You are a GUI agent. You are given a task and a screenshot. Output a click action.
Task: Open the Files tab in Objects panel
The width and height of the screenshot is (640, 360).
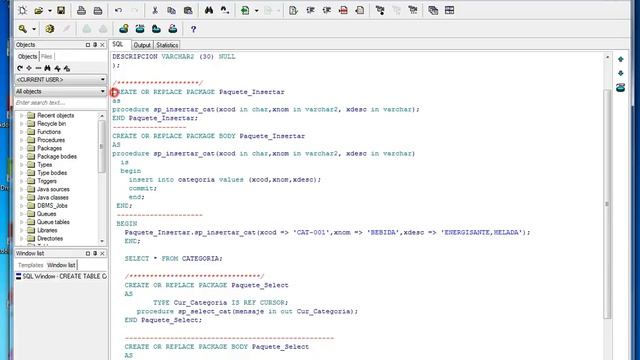(47, 56)
